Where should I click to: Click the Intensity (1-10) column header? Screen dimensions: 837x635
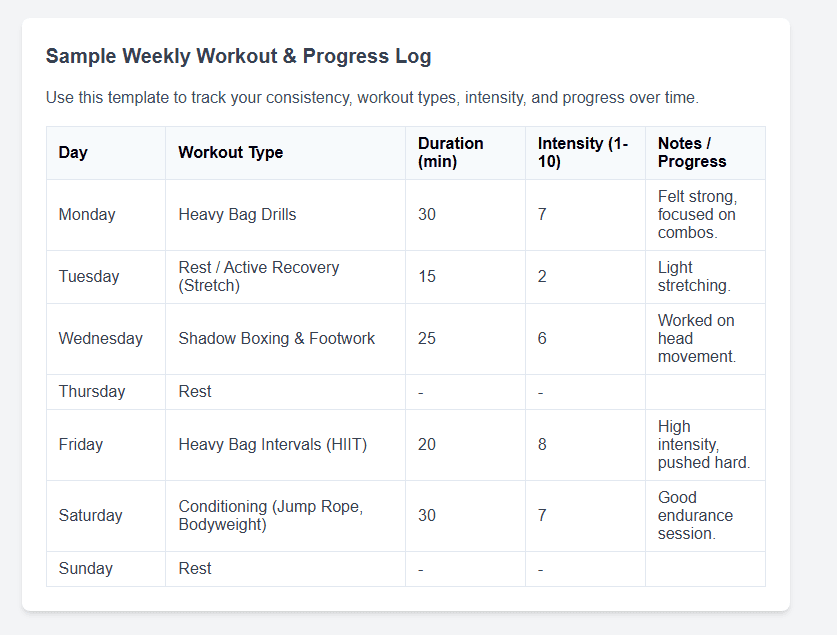[585, 153]
